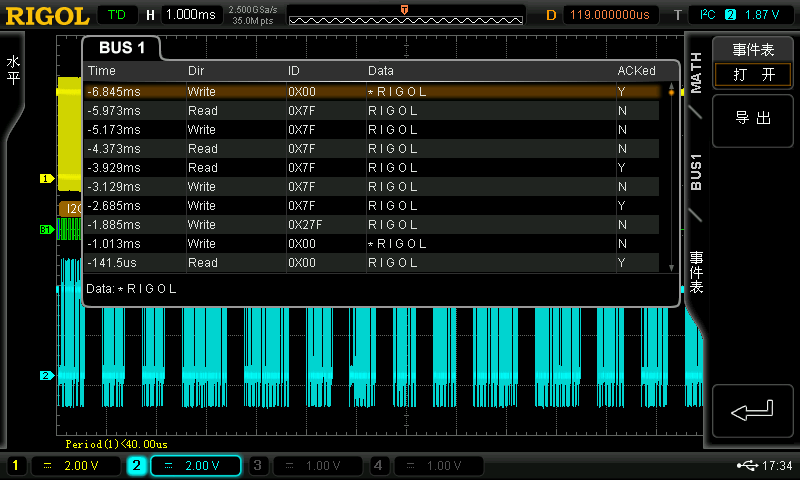Screen dimensions: 800x480
Task: Click channel 1 scale 2.00 V
Action: pyautogui.click(x=76, y=465)
